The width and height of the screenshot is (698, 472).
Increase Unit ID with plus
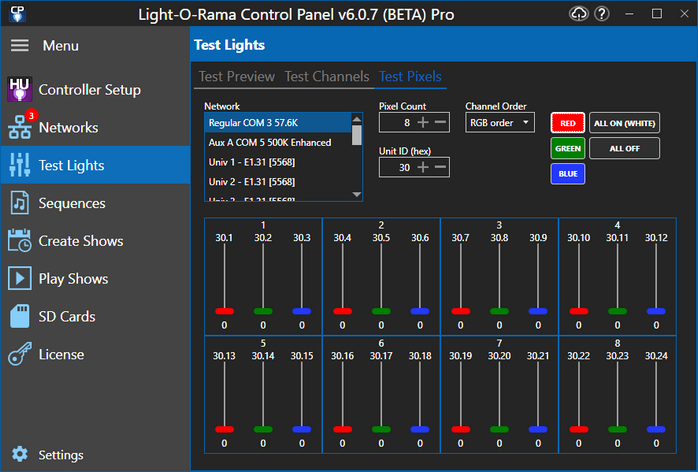[423, 167]
